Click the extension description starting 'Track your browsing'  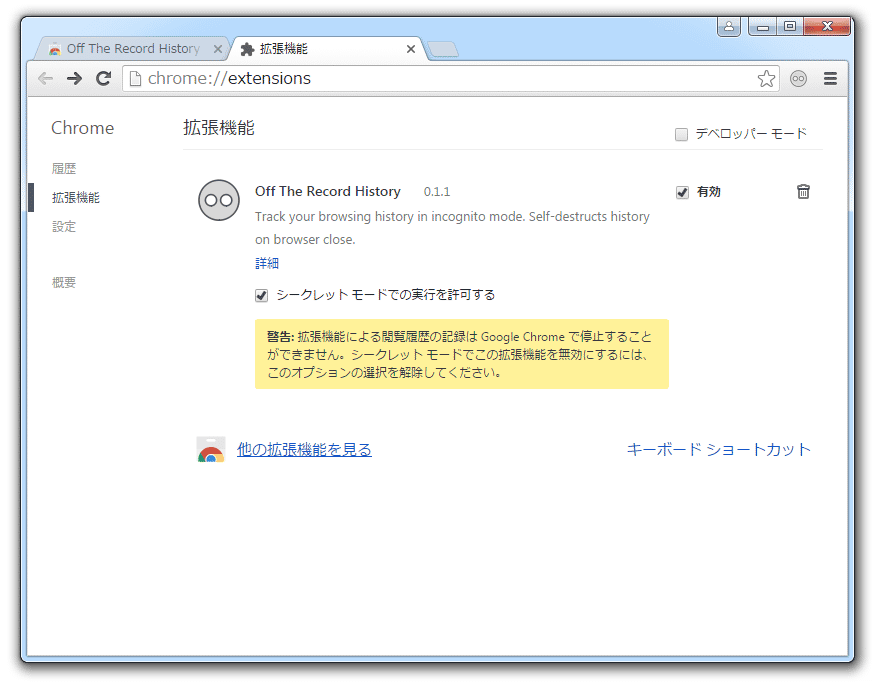452,228
